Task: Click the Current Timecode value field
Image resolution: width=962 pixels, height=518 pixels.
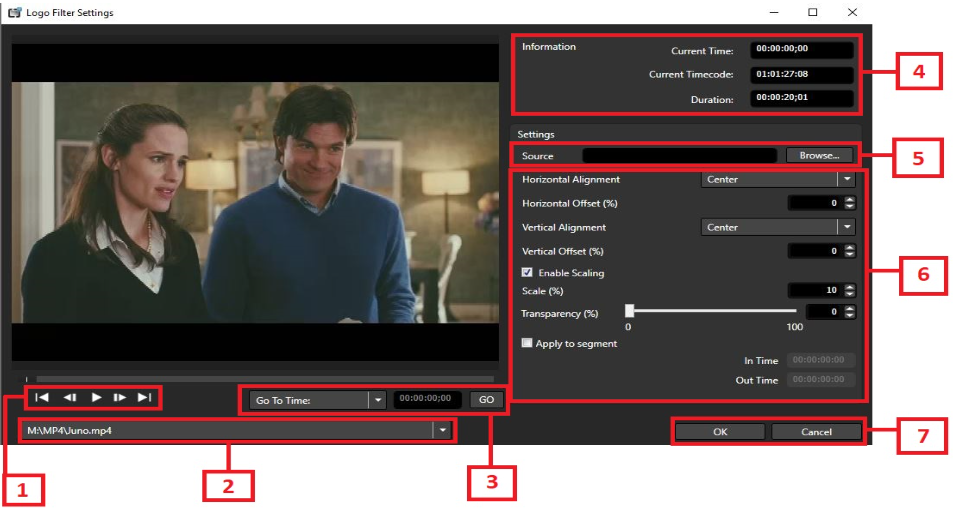Action: (801, 74)
